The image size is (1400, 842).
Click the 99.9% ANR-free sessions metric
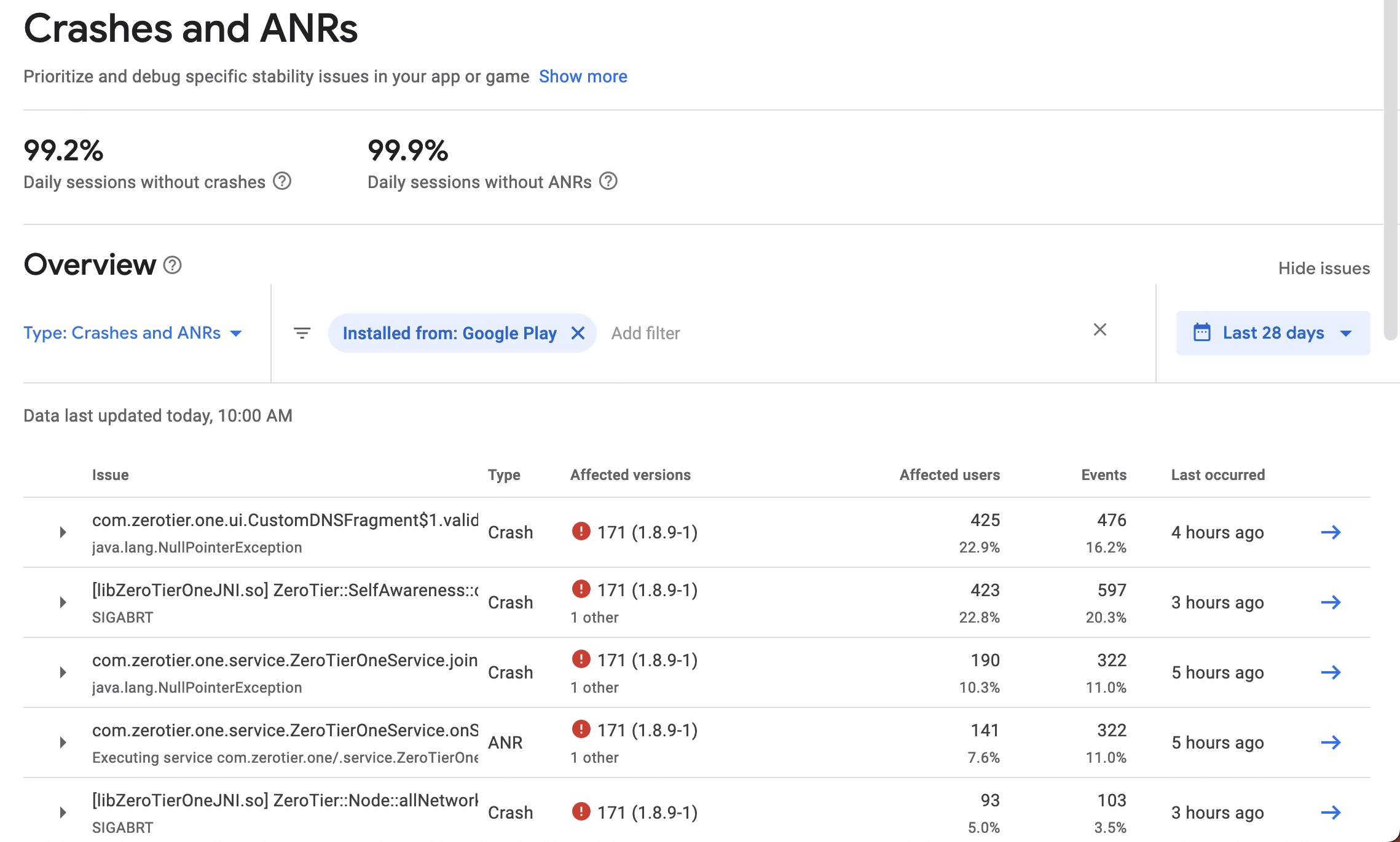click(x=408, y=151)
